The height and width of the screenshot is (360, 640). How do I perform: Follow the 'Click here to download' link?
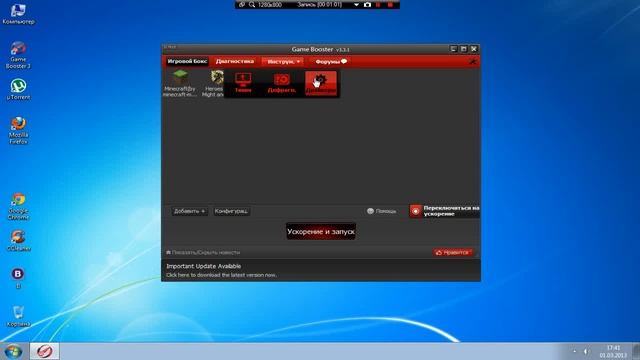click(x=221, y=275)
